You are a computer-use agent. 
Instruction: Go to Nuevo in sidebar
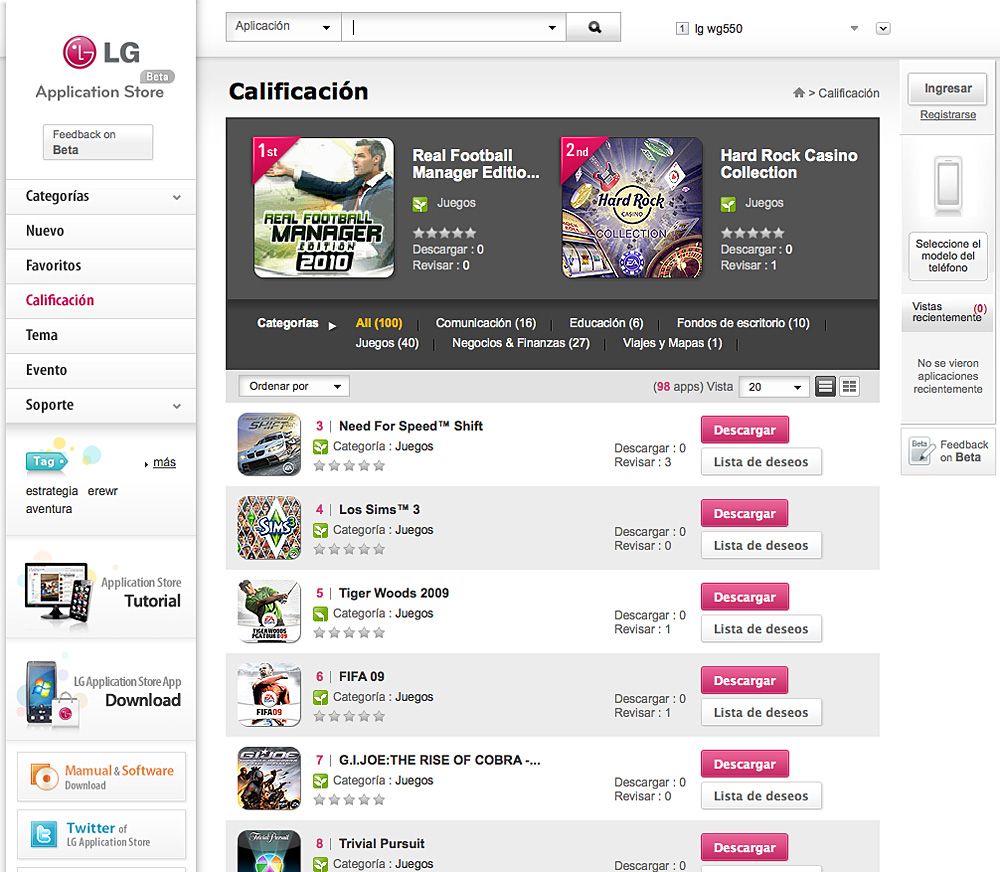(x=101, y=231)
